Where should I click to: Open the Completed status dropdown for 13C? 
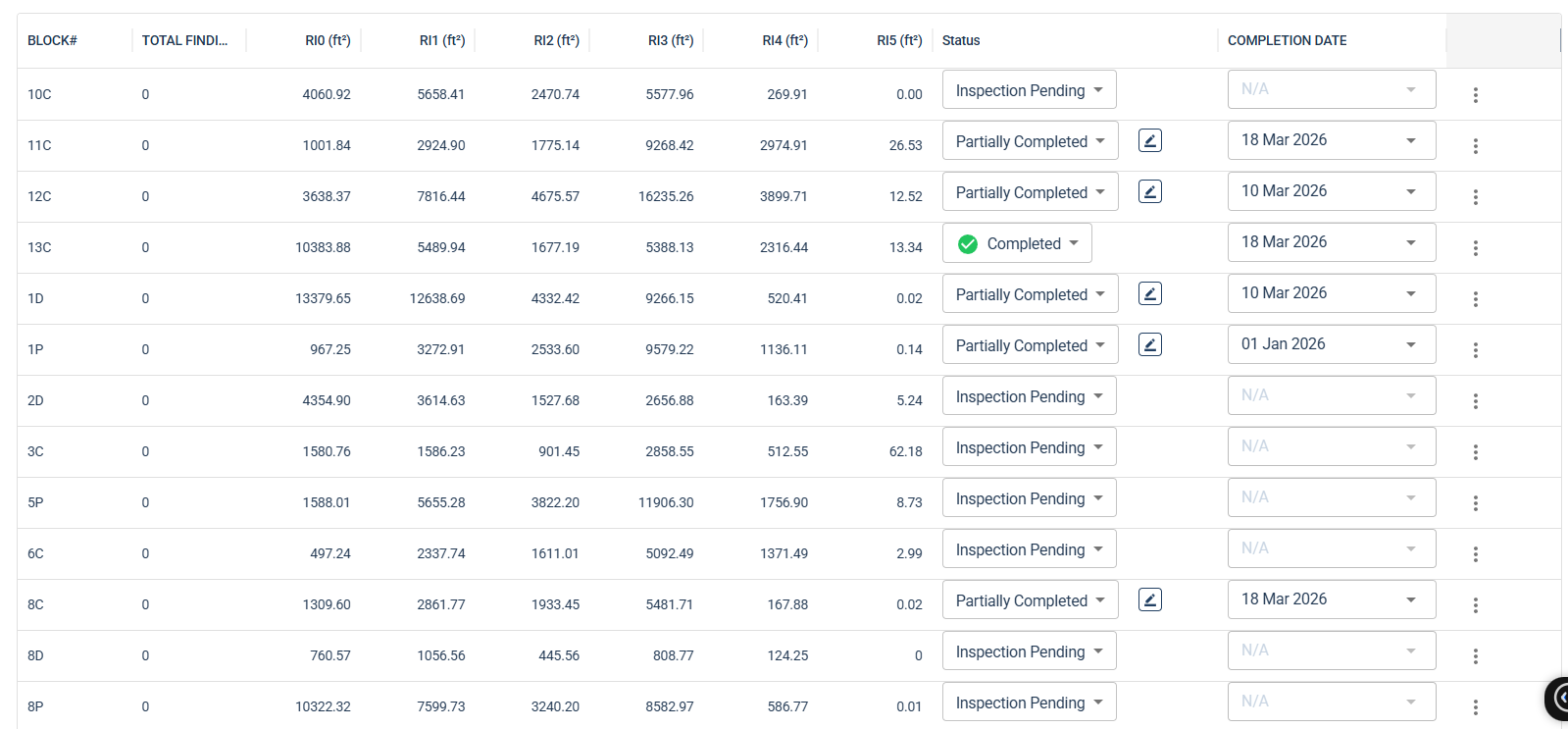pos(1017,243)
